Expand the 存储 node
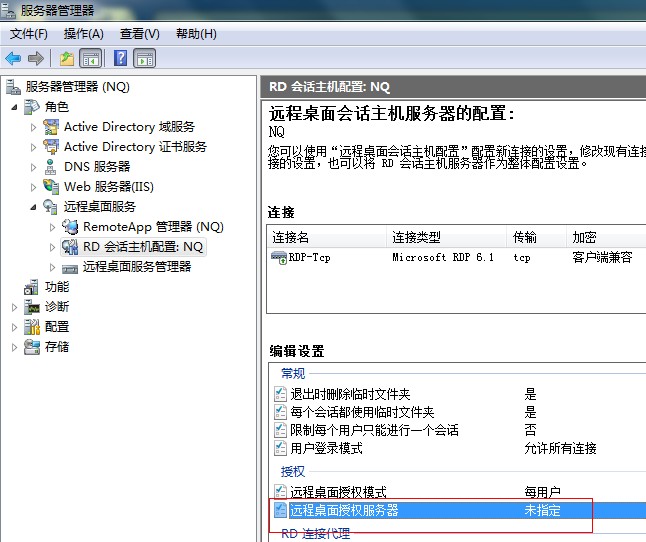The height and width of the screenshot is (542, 646). point(14,347)
